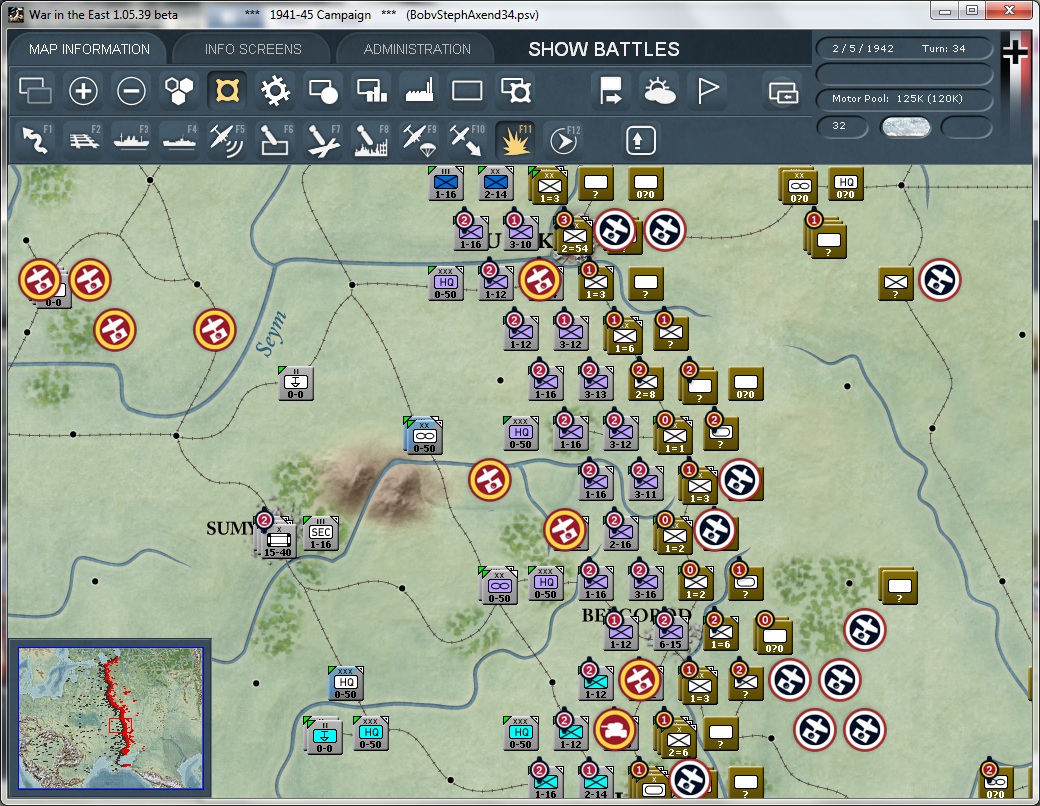Select the blue 1-16 unit at top

pos(446,184)
